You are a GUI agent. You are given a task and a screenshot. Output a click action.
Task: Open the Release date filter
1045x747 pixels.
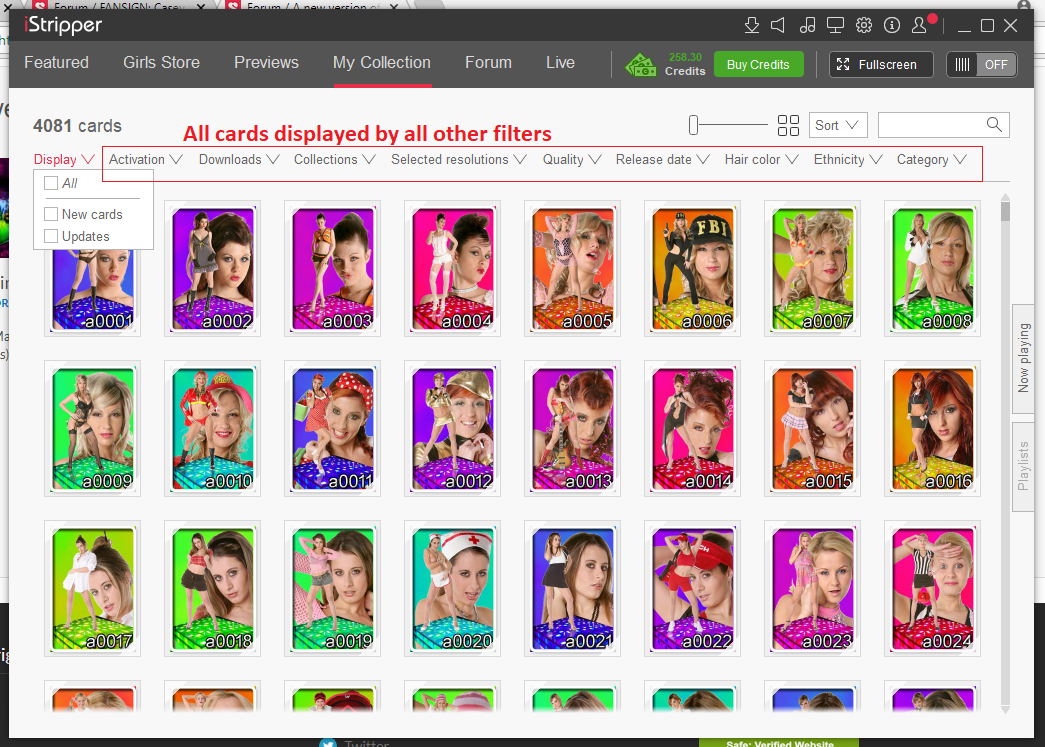pyautogui.click(x=662, y=160)
